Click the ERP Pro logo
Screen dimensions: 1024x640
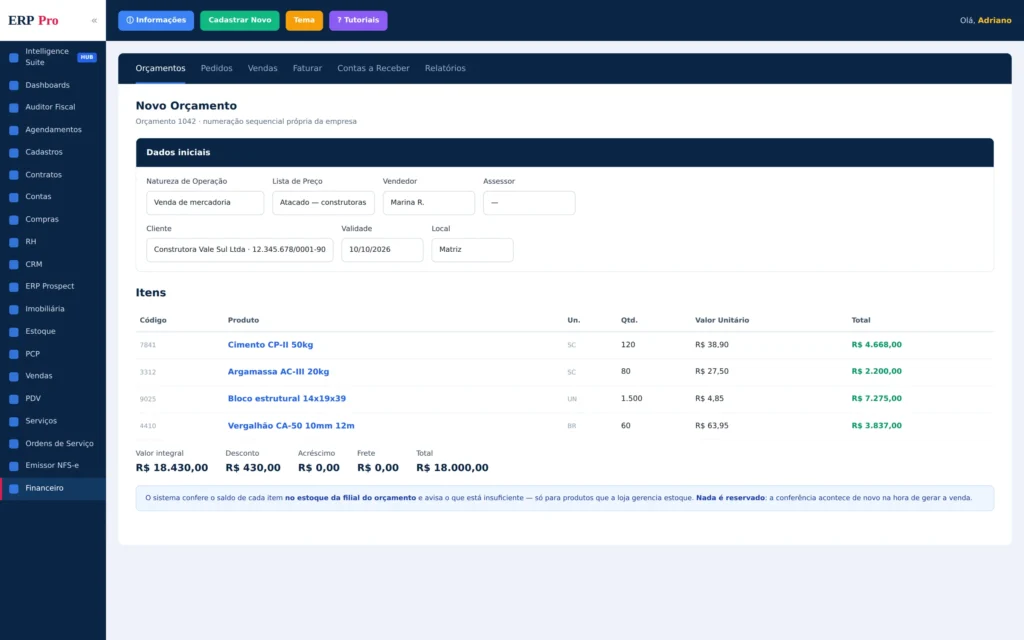point(33,20)
